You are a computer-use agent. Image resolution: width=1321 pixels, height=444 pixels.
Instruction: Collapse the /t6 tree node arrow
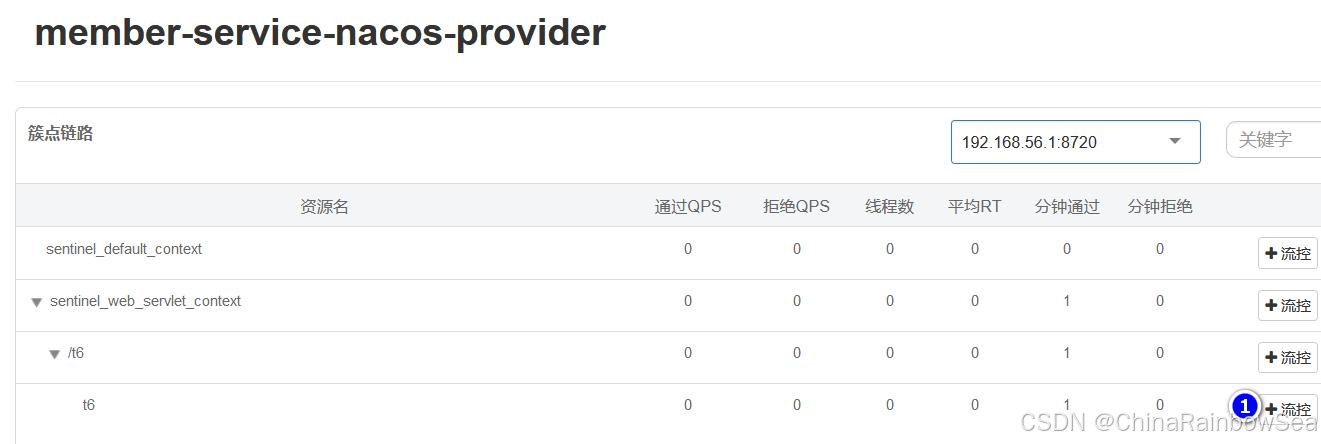[55, 354]
